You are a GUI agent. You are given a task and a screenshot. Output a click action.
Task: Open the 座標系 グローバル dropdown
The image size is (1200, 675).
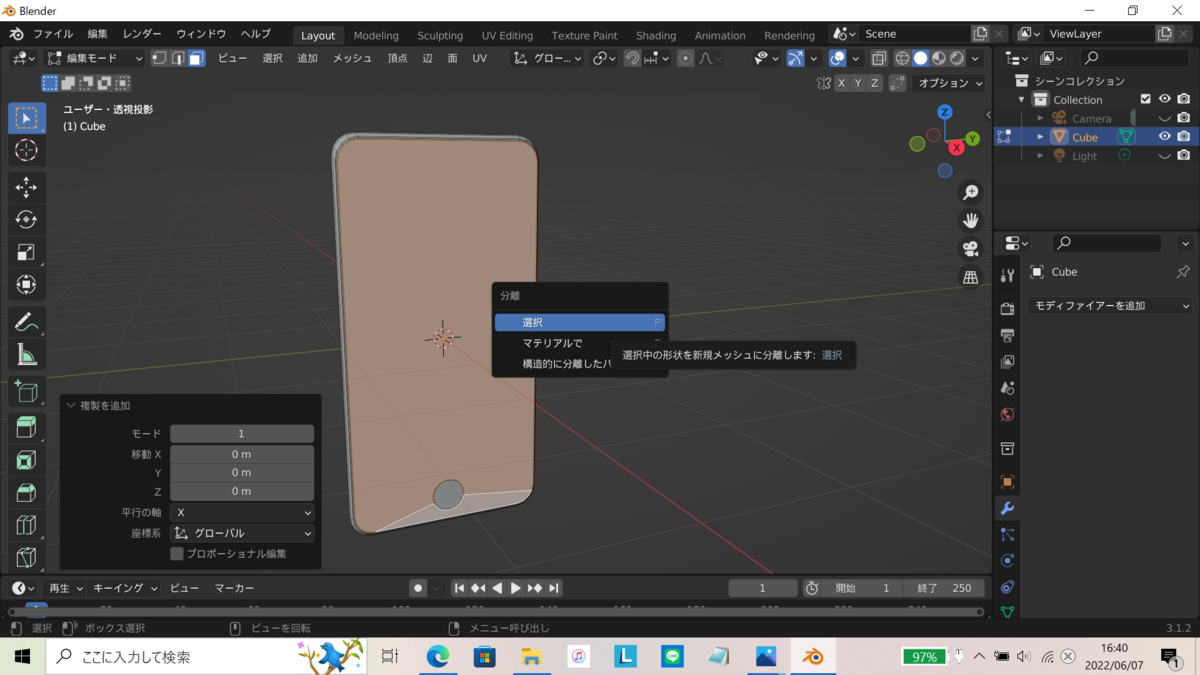[x=242, y=534]
